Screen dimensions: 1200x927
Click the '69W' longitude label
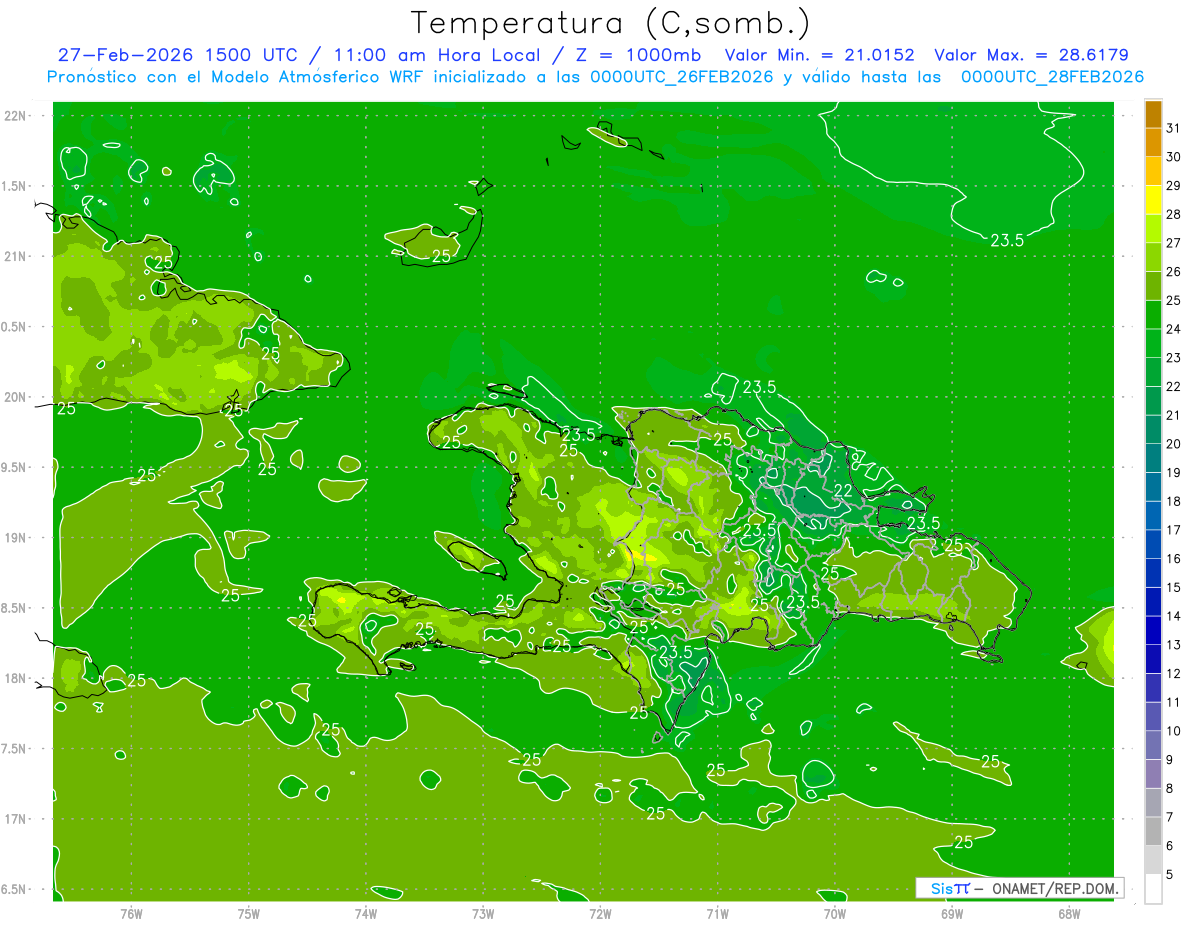point(952,913)
